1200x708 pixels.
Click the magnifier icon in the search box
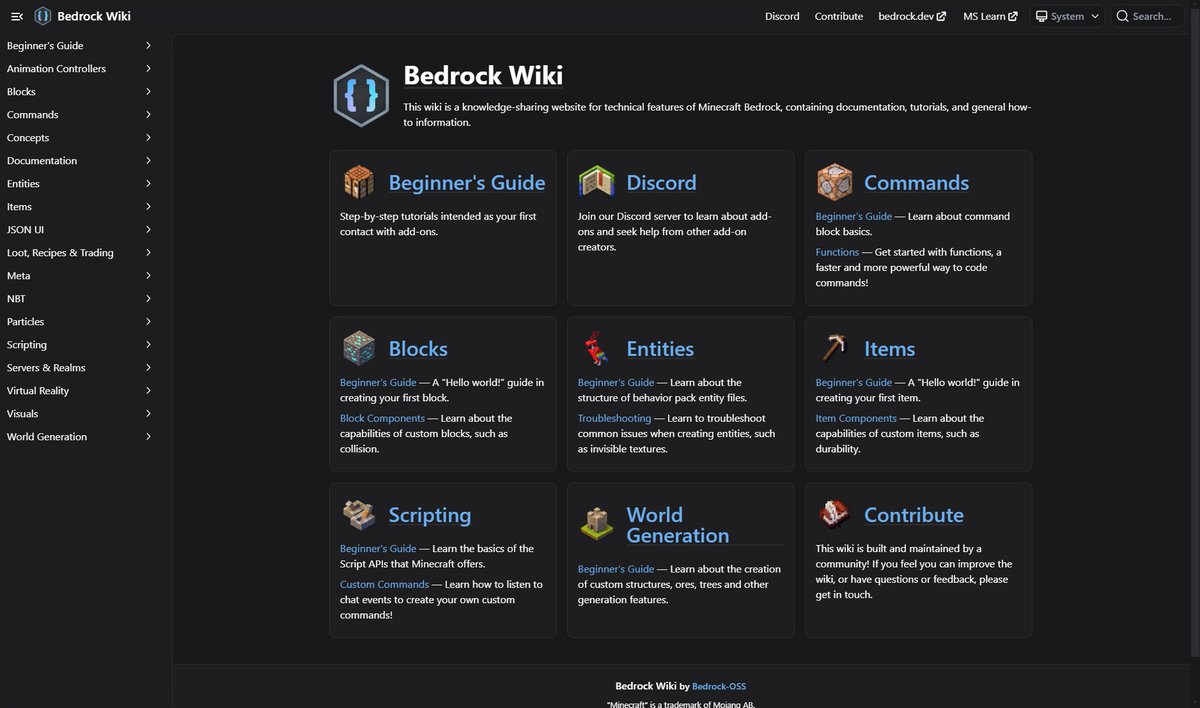[1122, 16]
